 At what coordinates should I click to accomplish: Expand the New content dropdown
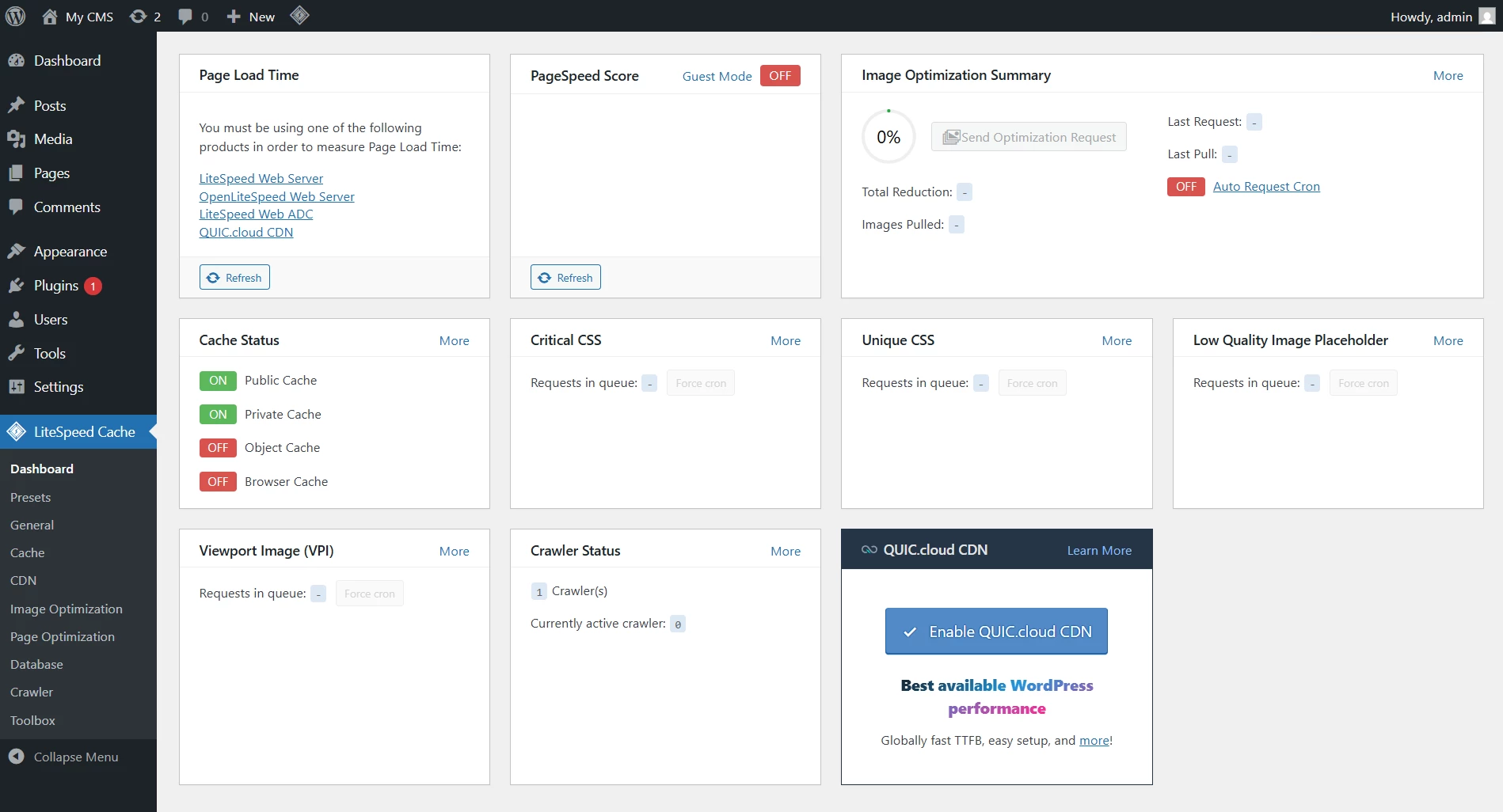(x=251, y=17)
